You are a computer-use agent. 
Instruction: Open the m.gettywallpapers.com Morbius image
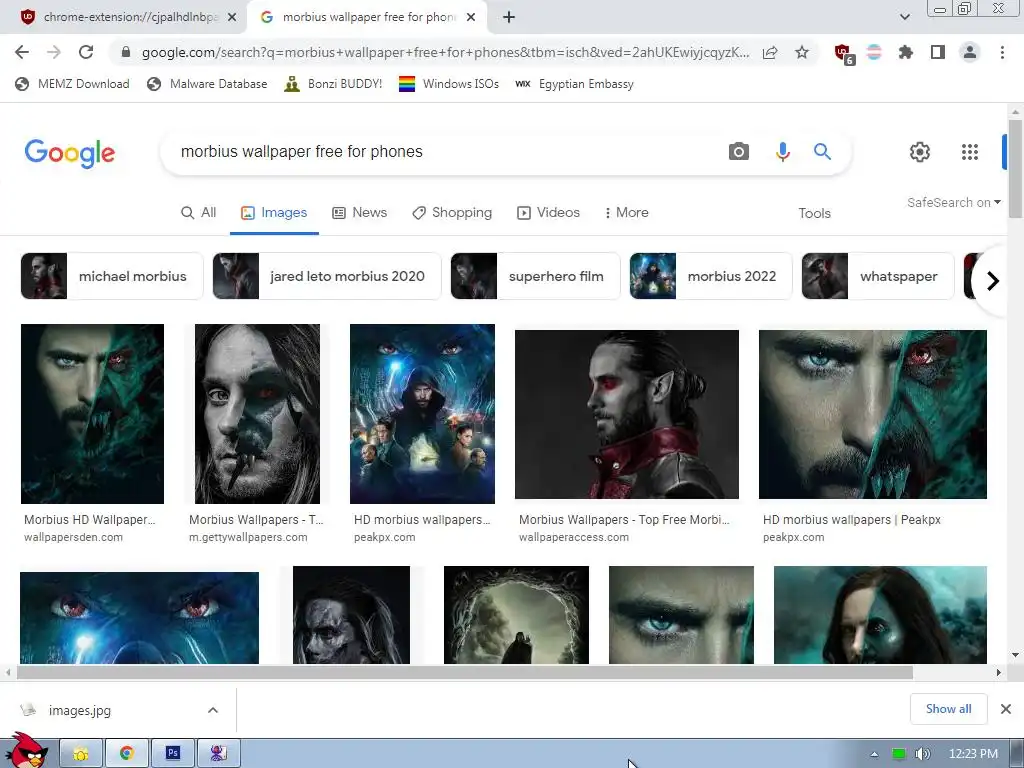click(x=257, y=414)
